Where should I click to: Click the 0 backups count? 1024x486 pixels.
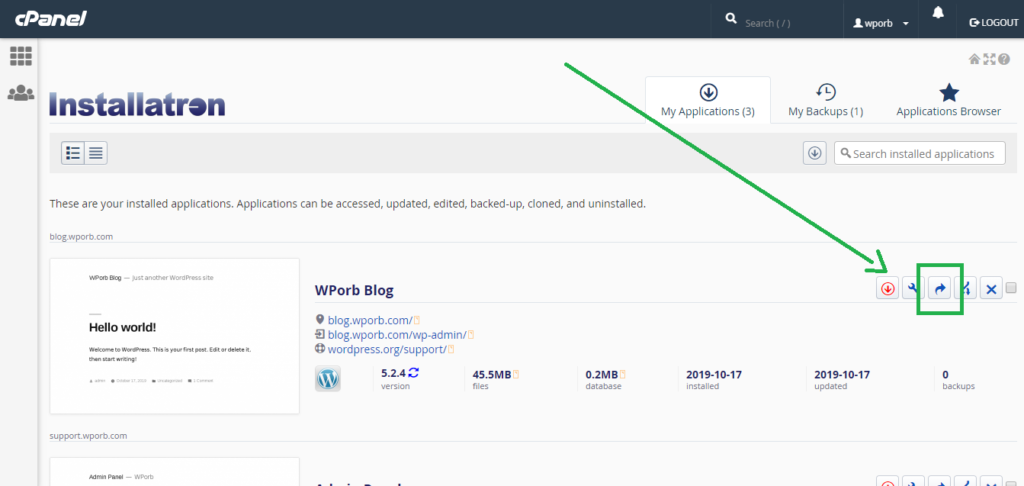coord(946,374)
